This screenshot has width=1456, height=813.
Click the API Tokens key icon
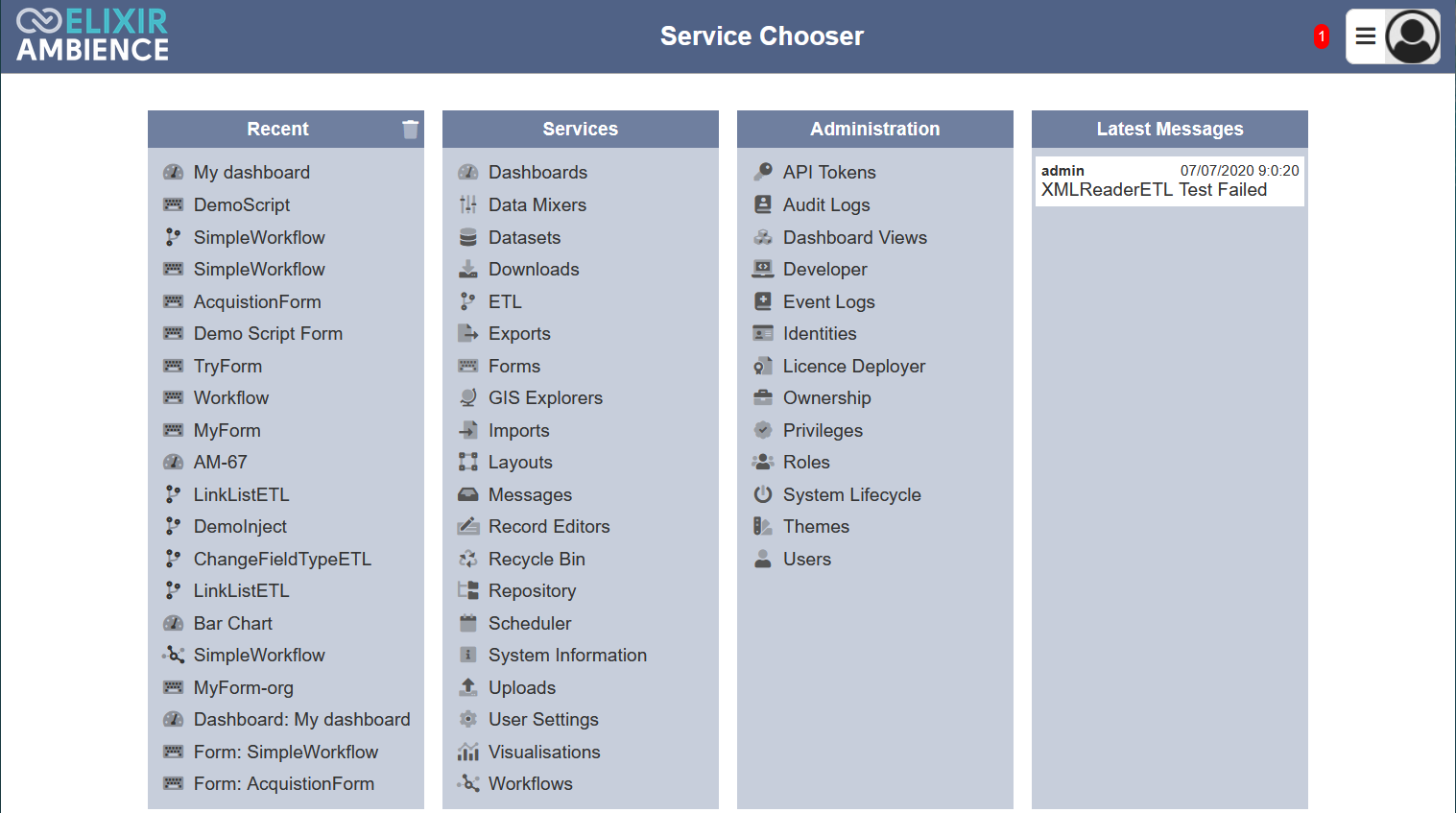pyautogui.click(x=763, y=172)
